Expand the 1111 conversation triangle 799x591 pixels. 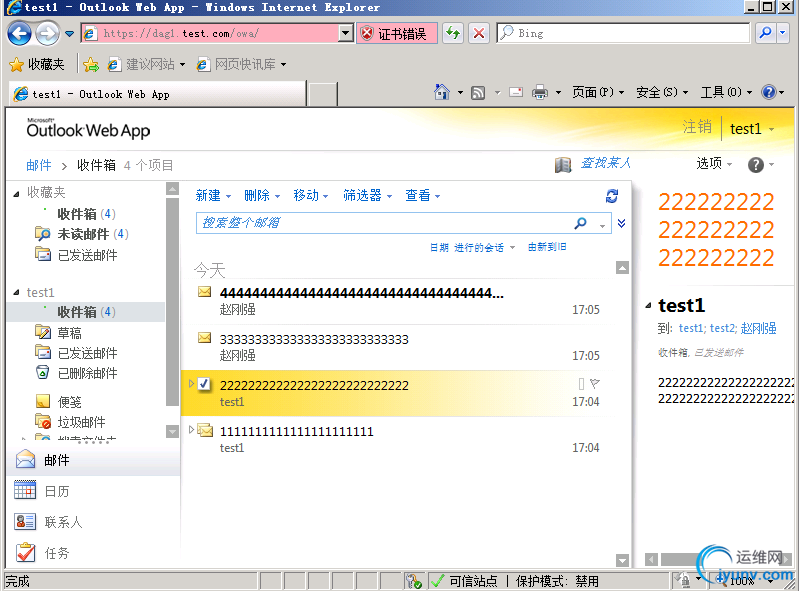tap(192, 429)
